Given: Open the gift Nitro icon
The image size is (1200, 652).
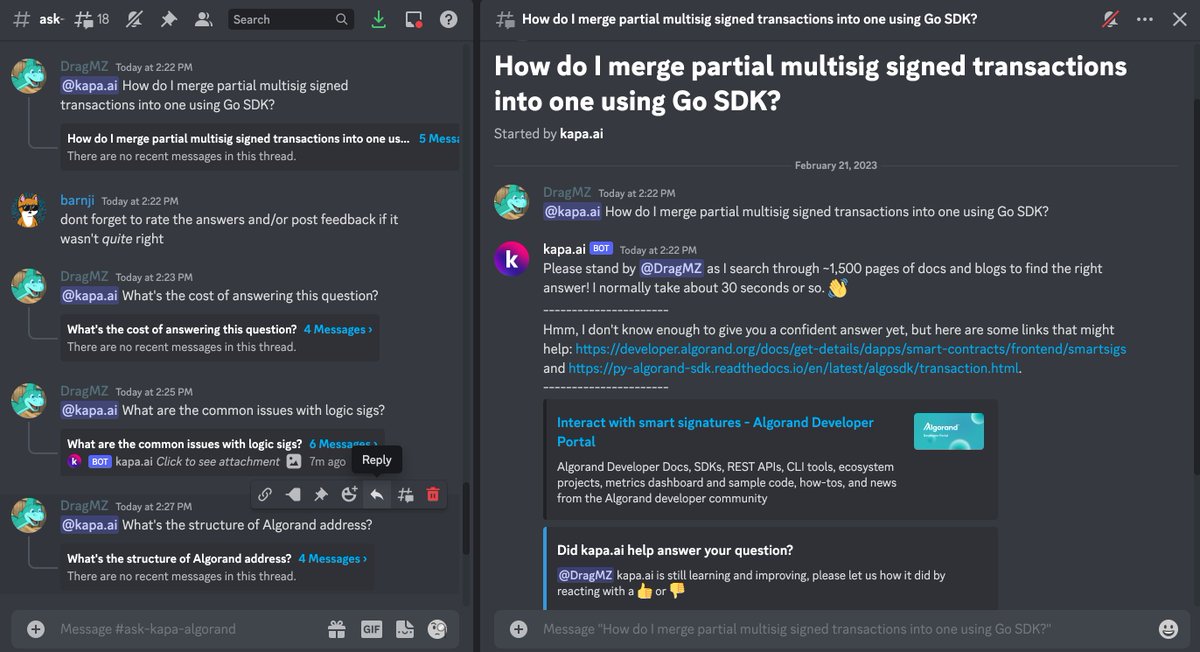Looking at the screenshot, I should click(337, 629).
